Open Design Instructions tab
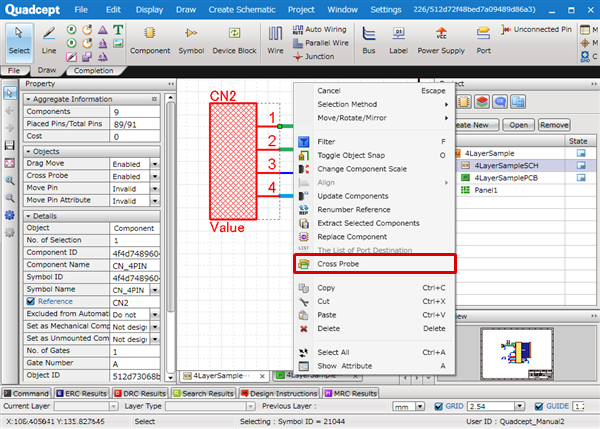 (279, 393)
